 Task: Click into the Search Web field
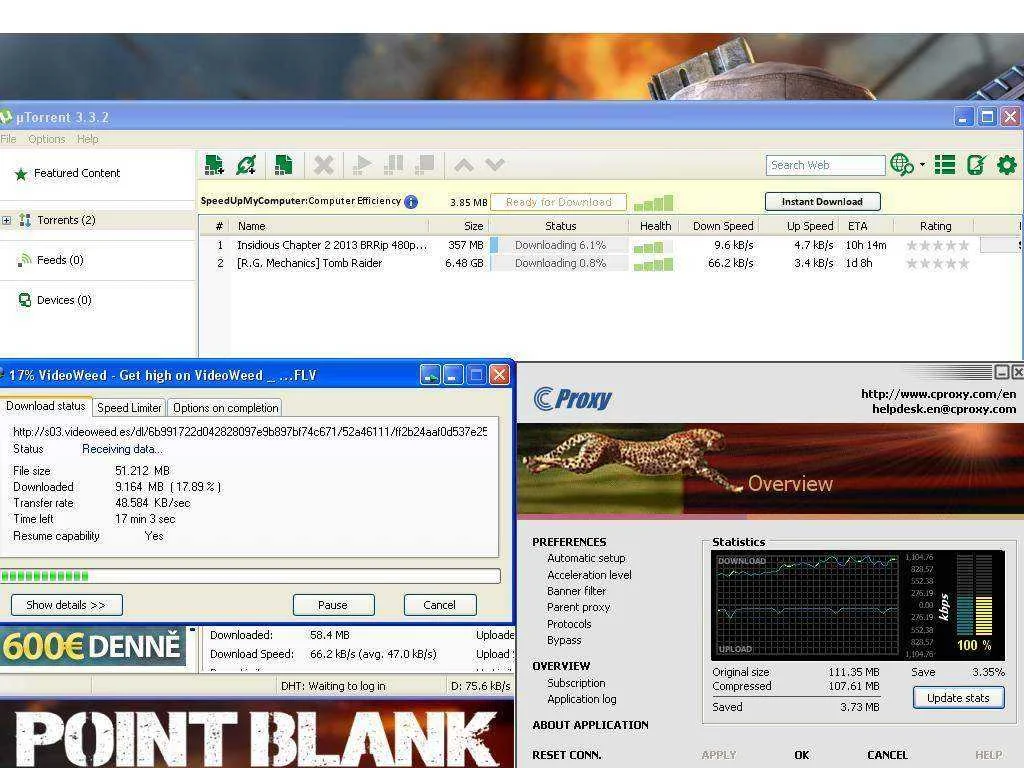click(825, 165)
